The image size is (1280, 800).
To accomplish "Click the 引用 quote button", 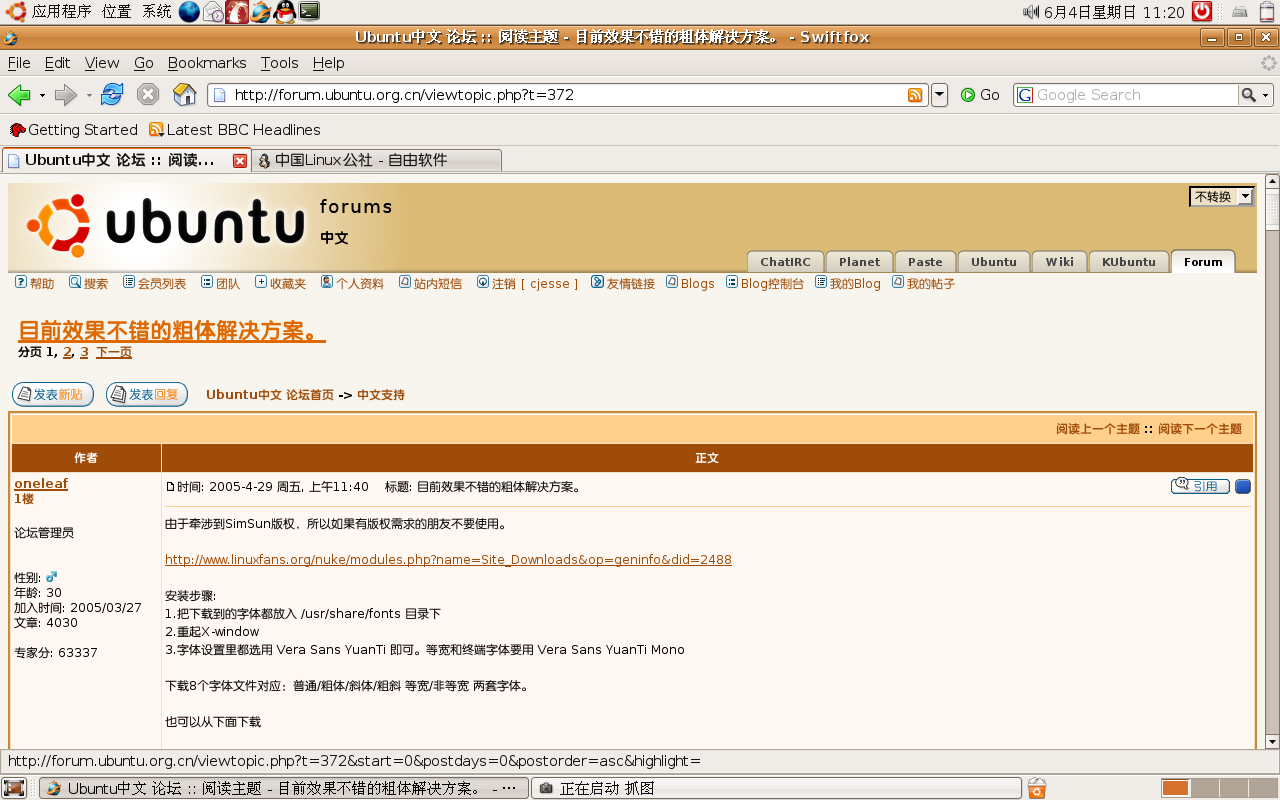I will tap(1200, 486).
